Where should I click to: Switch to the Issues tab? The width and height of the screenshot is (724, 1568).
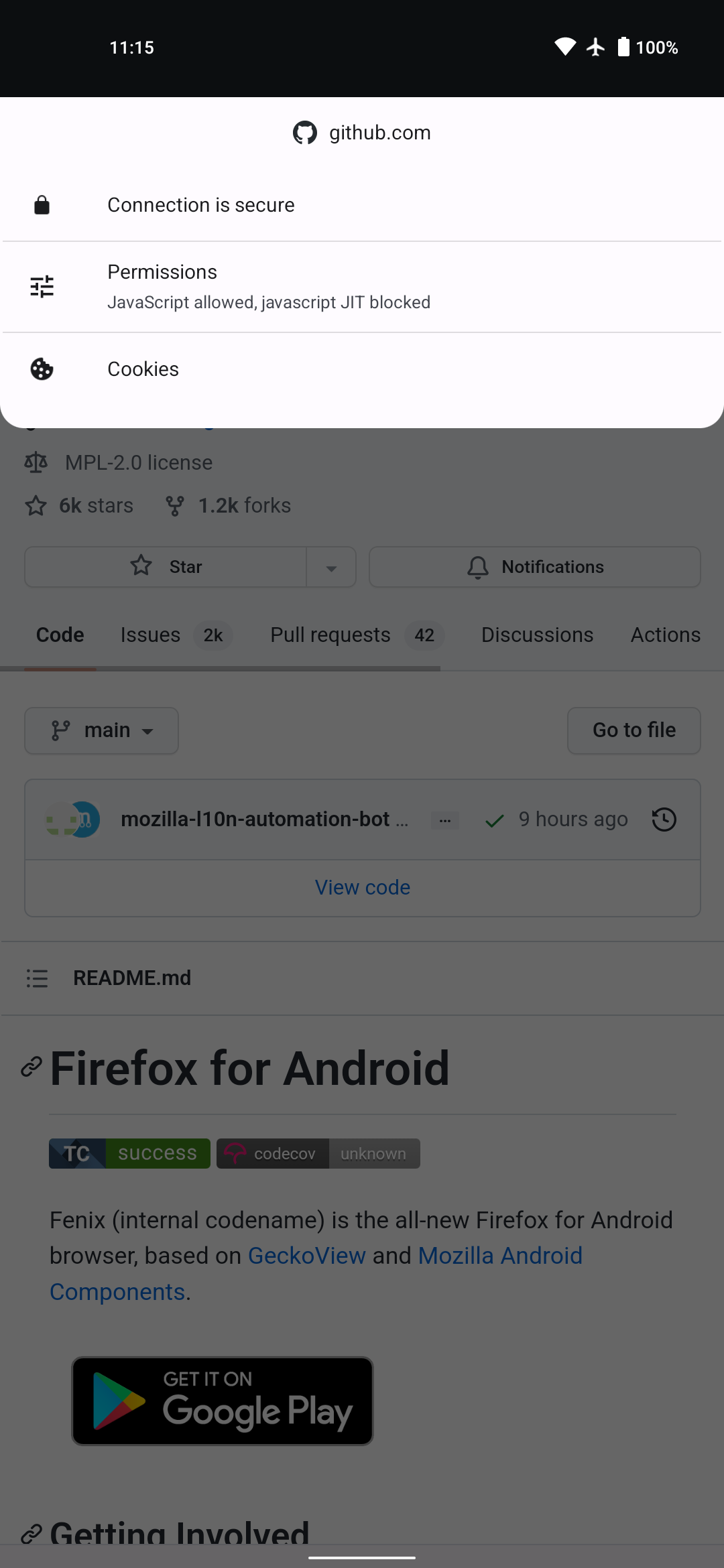coord(150,635)
